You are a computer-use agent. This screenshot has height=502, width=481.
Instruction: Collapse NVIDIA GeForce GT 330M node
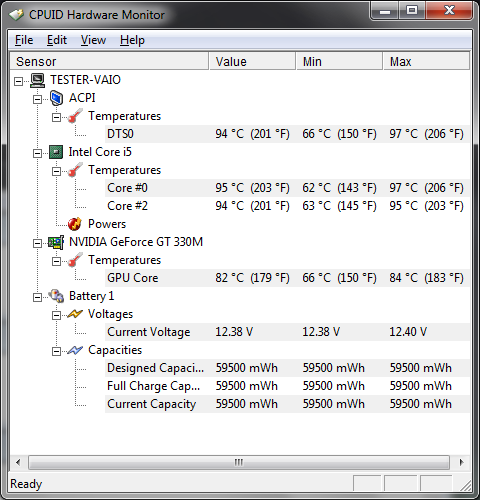pyautogui.click(x=37, y=243)
